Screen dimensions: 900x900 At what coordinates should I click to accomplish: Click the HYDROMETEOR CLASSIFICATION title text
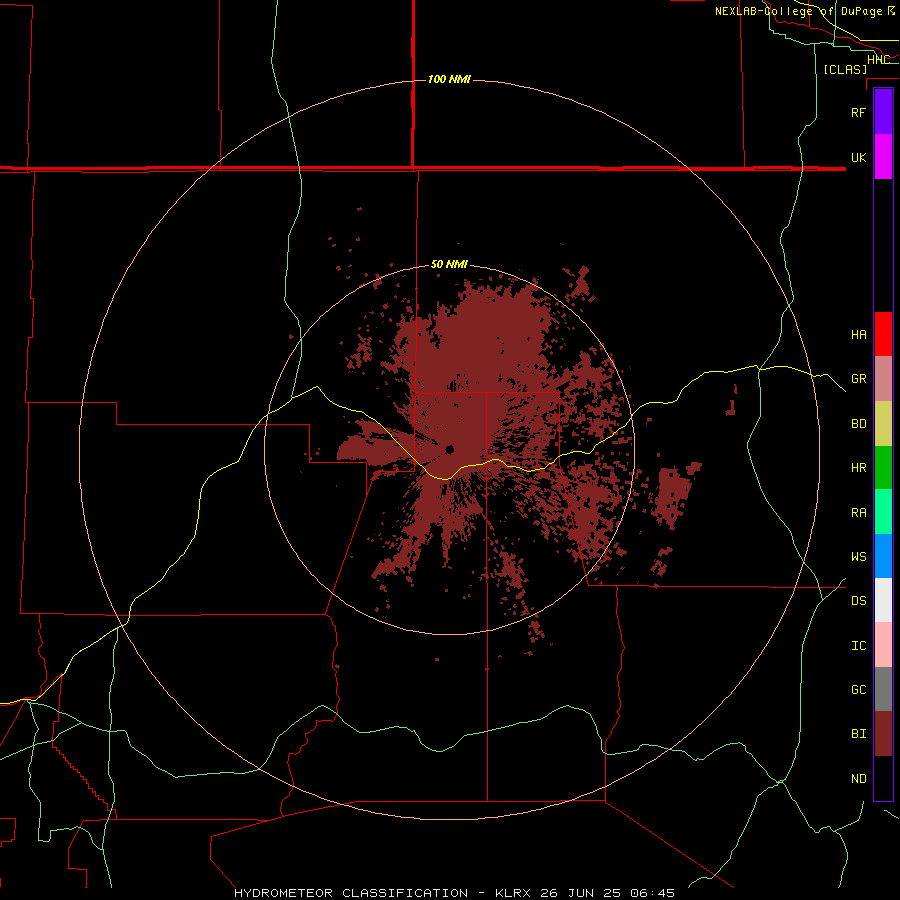[351, 893]
